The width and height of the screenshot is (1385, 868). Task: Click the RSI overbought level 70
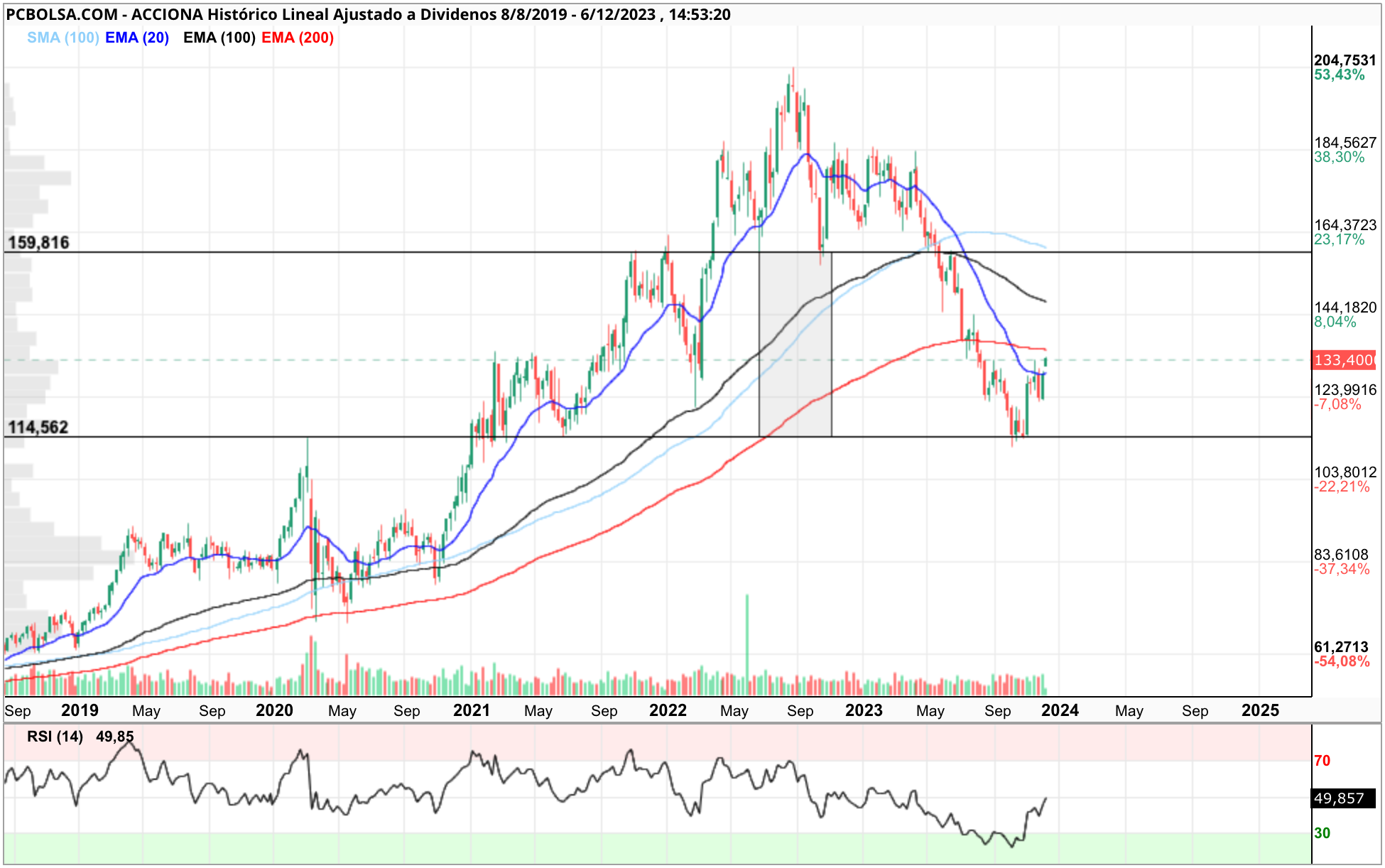[x=1322, y=761]
